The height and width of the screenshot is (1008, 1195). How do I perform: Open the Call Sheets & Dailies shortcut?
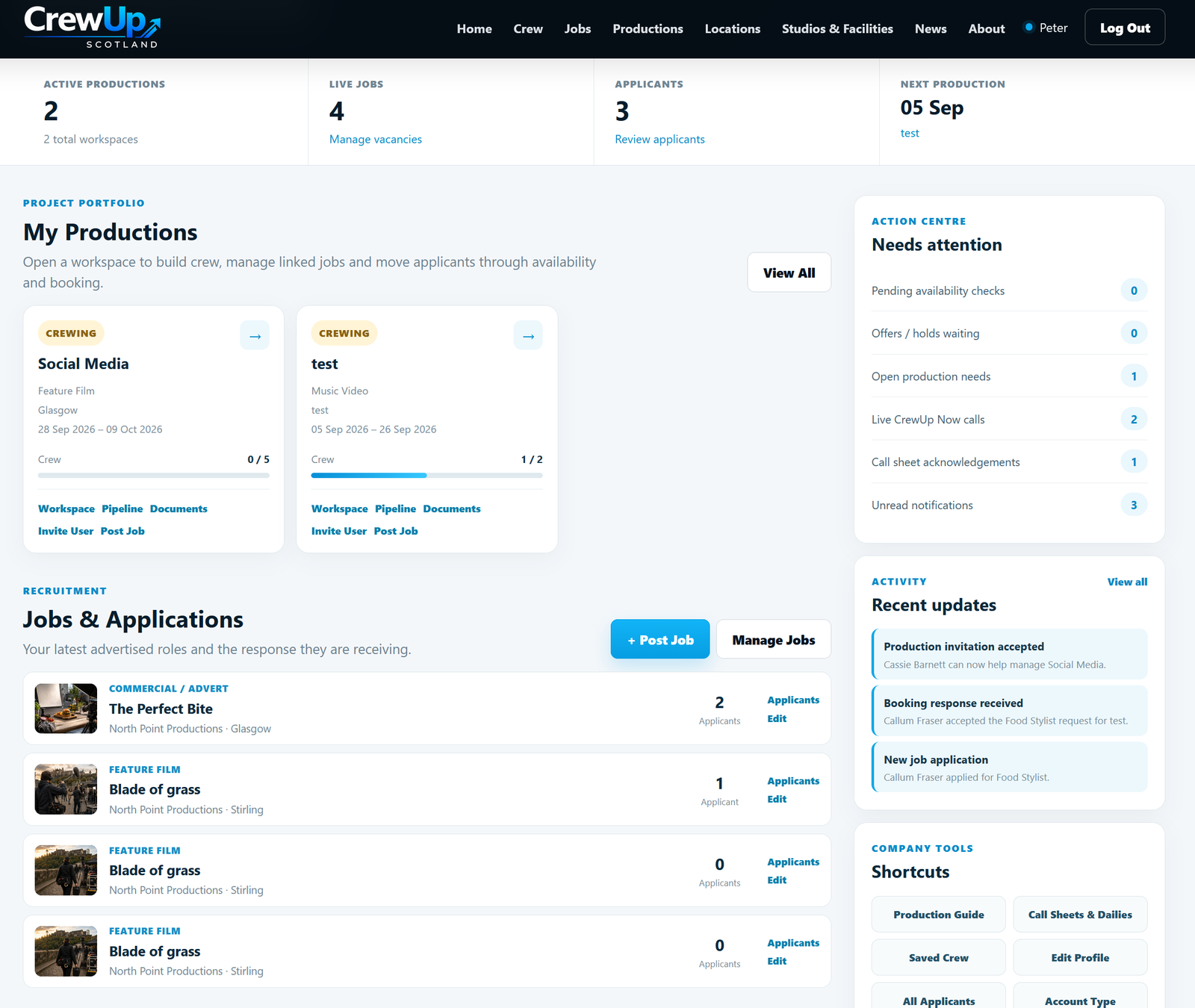click(x=1080, y=915)
